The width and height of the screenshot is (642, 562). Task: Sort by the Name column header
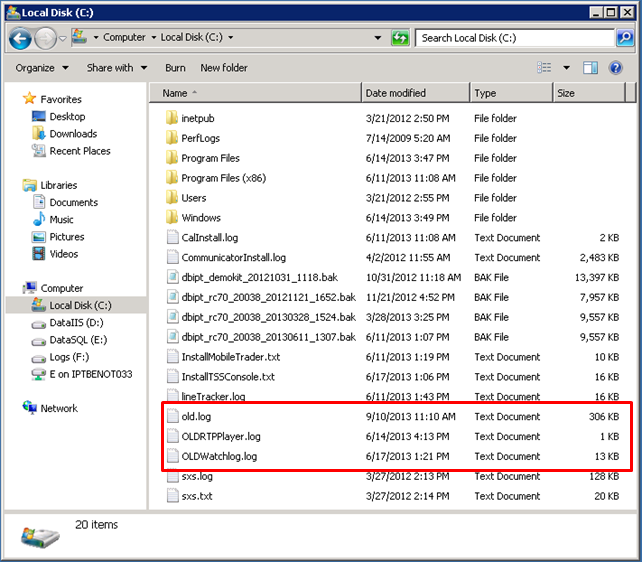coord(255,93)
